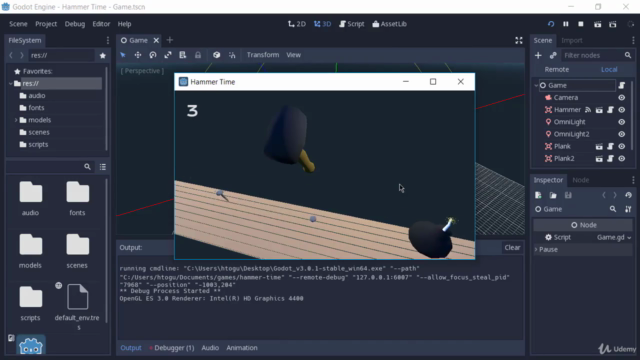Open the script icon on Hammer node

(x=610, y=110)
